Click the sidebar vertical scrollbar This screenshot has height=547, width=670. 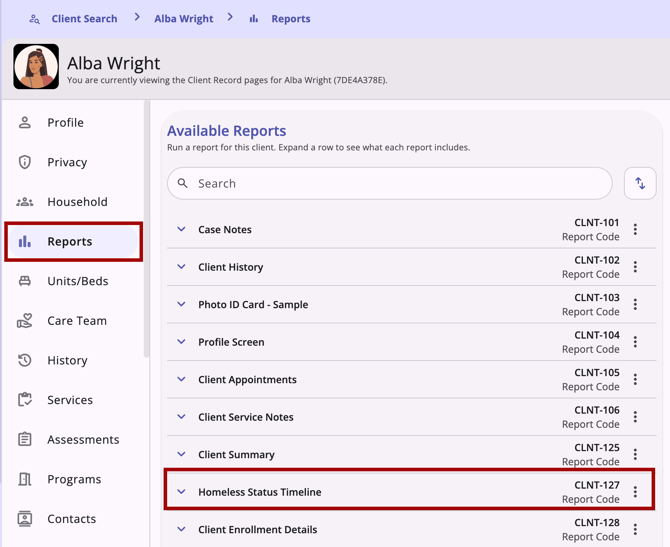[x=147, y=229]
